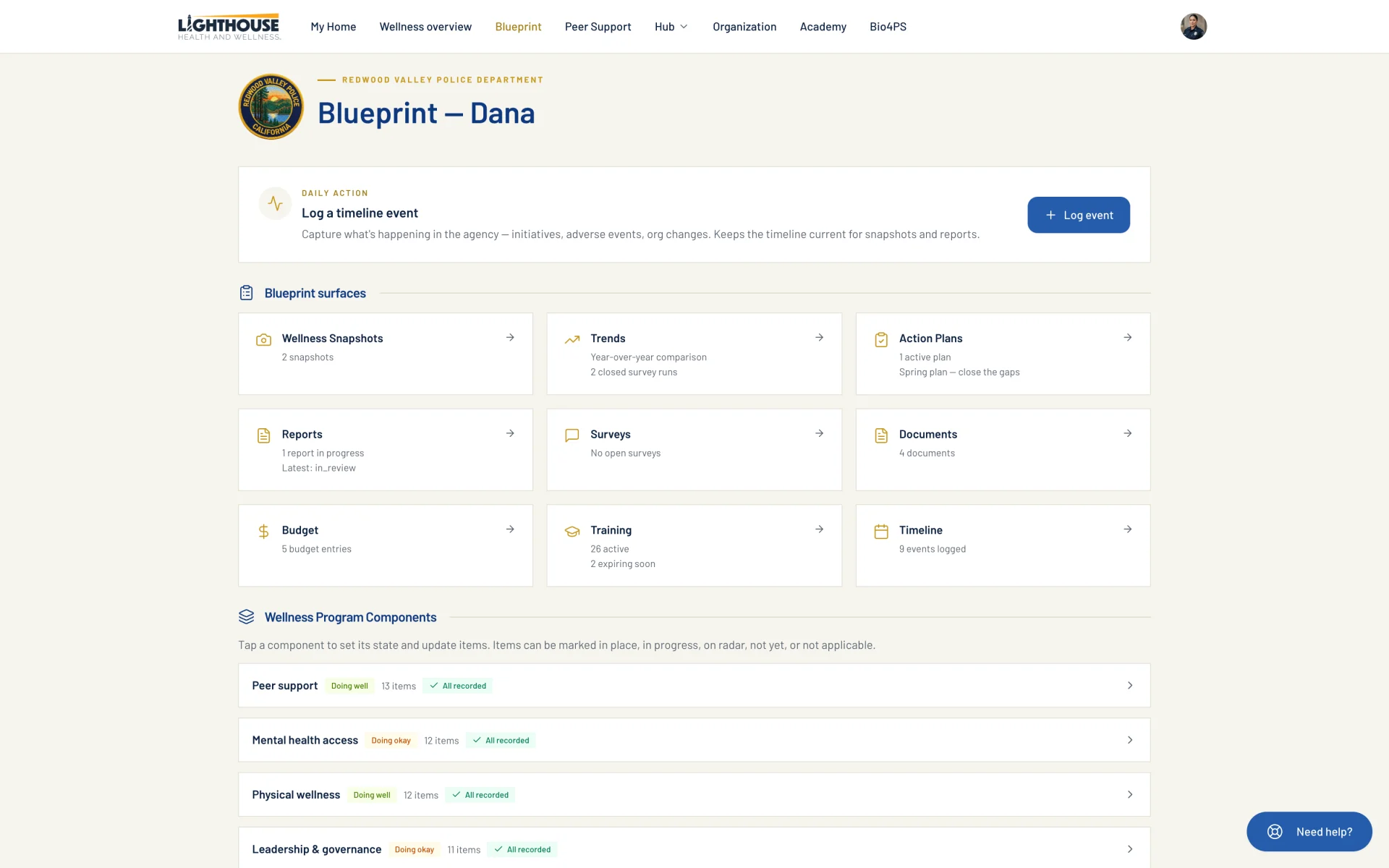
Task: Open the Hub dropdown menu
Action: pyautogui.click(x=671, y=27)
